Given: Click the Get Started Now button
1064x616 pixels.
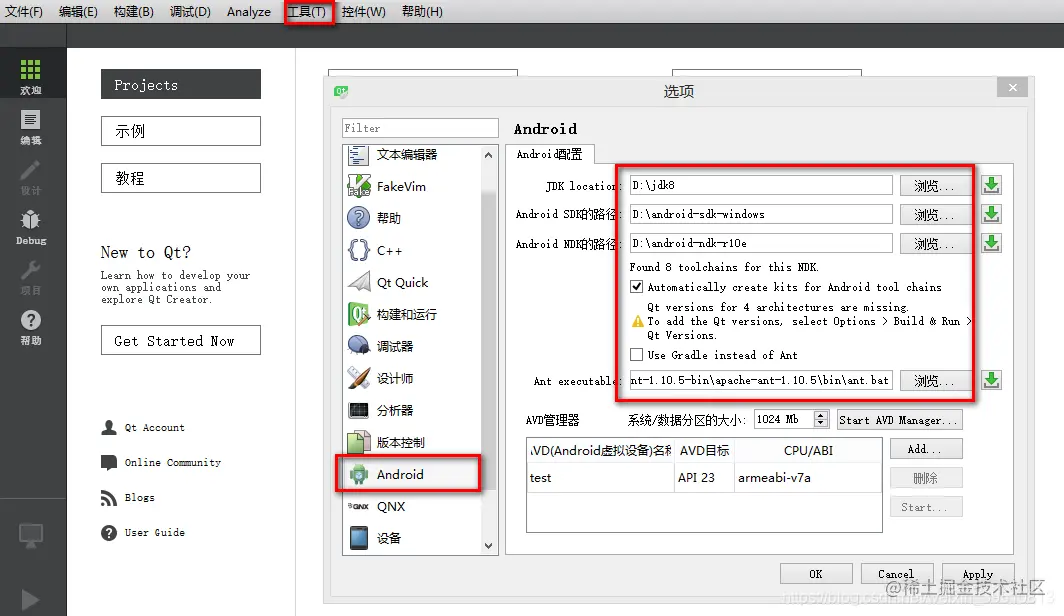Looking at the screenshot, I should coord(180,341).
